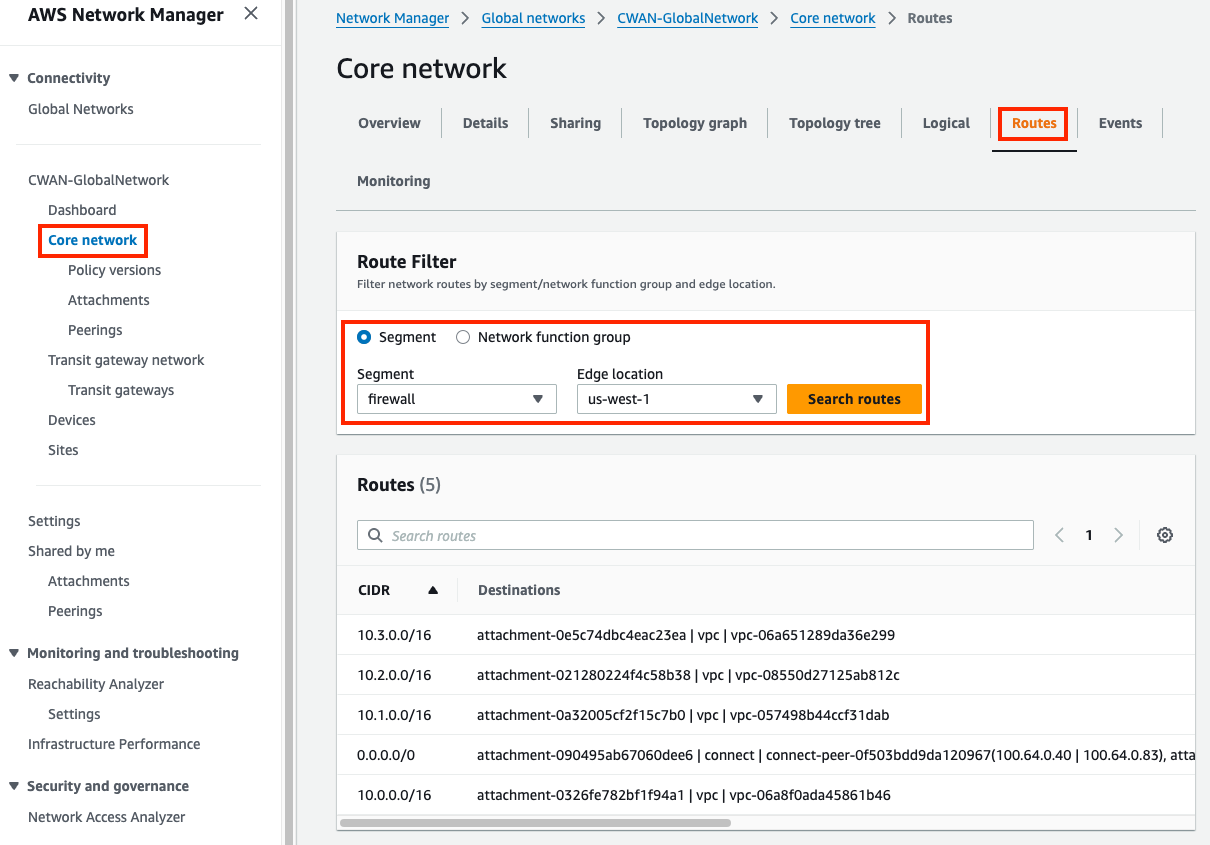
Task: Select the 10.0.0.0/16 CIDR cell
Action: [x=394, y=795]
